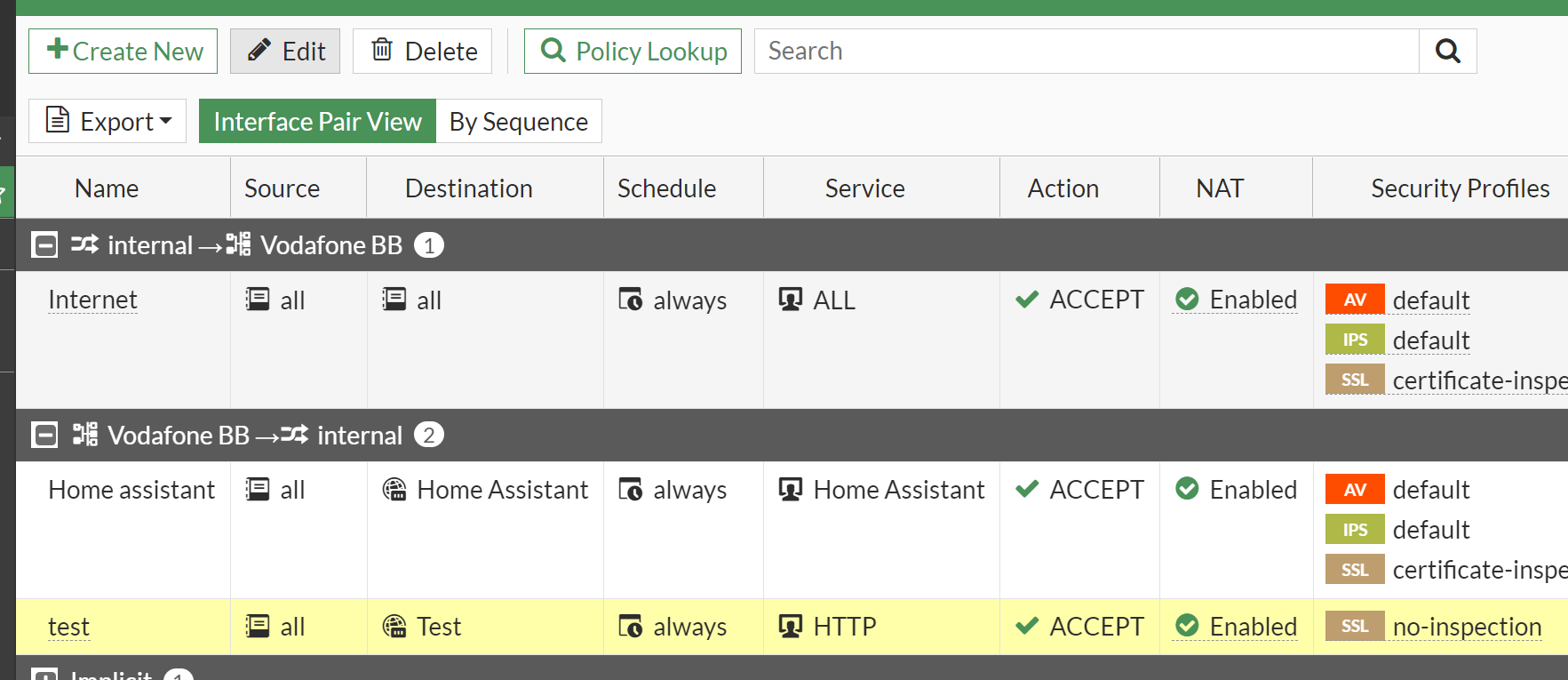The height and width of the screenshot is (680, 1568).
Task: Click the tan SSL badge in Internet row
Action: click(x=1354, y=380)
